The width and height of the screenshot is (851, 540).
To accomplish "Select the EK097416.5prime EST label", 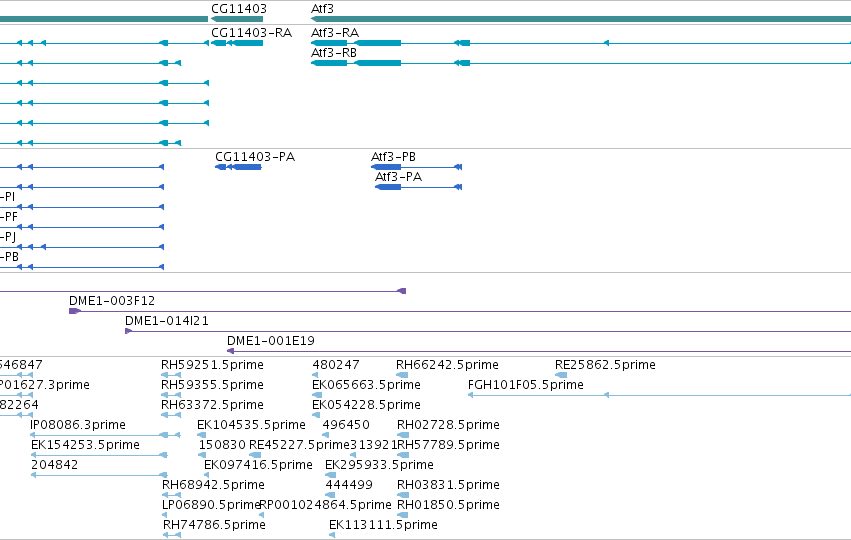I will (258, 465).
